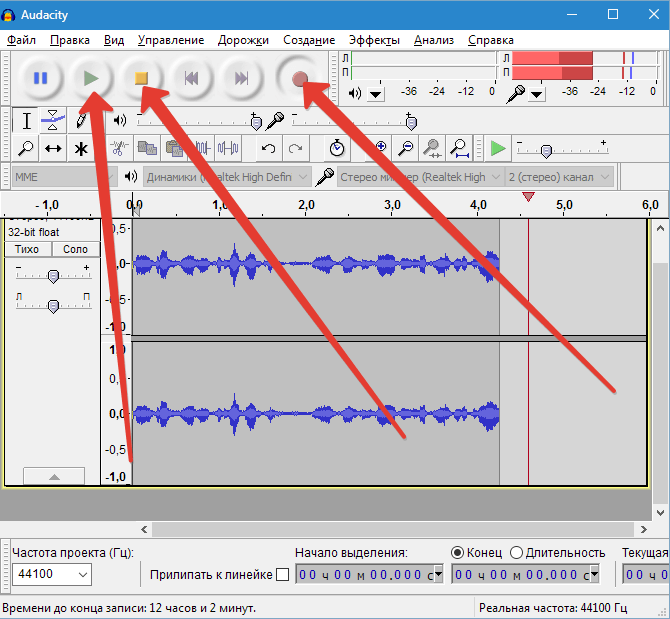Select the Multi-tool asterisk icon
Image resolution: width=670 pixels, height=619 pixels.
(81, 149)
